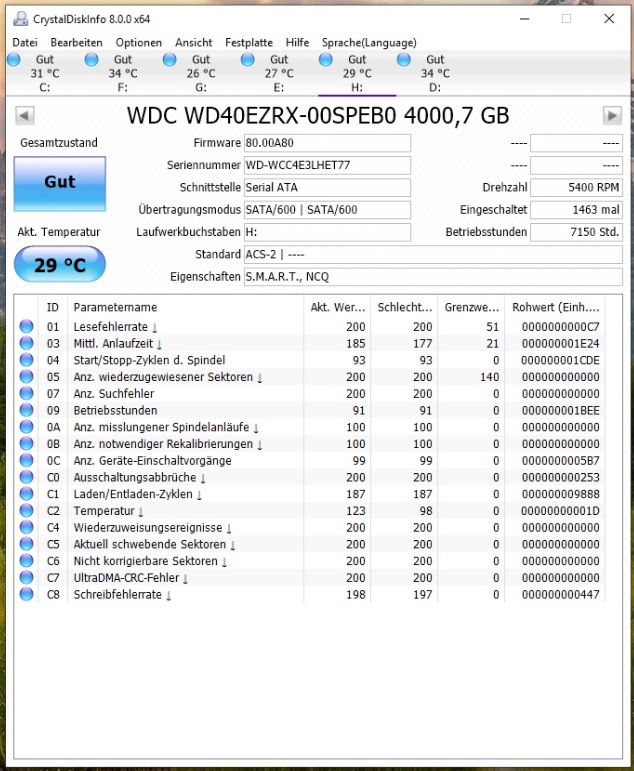This screenshot has height=771, width=634.
Task: Click the Drehzahl value 5400 RPM
Action: (576, 187)
